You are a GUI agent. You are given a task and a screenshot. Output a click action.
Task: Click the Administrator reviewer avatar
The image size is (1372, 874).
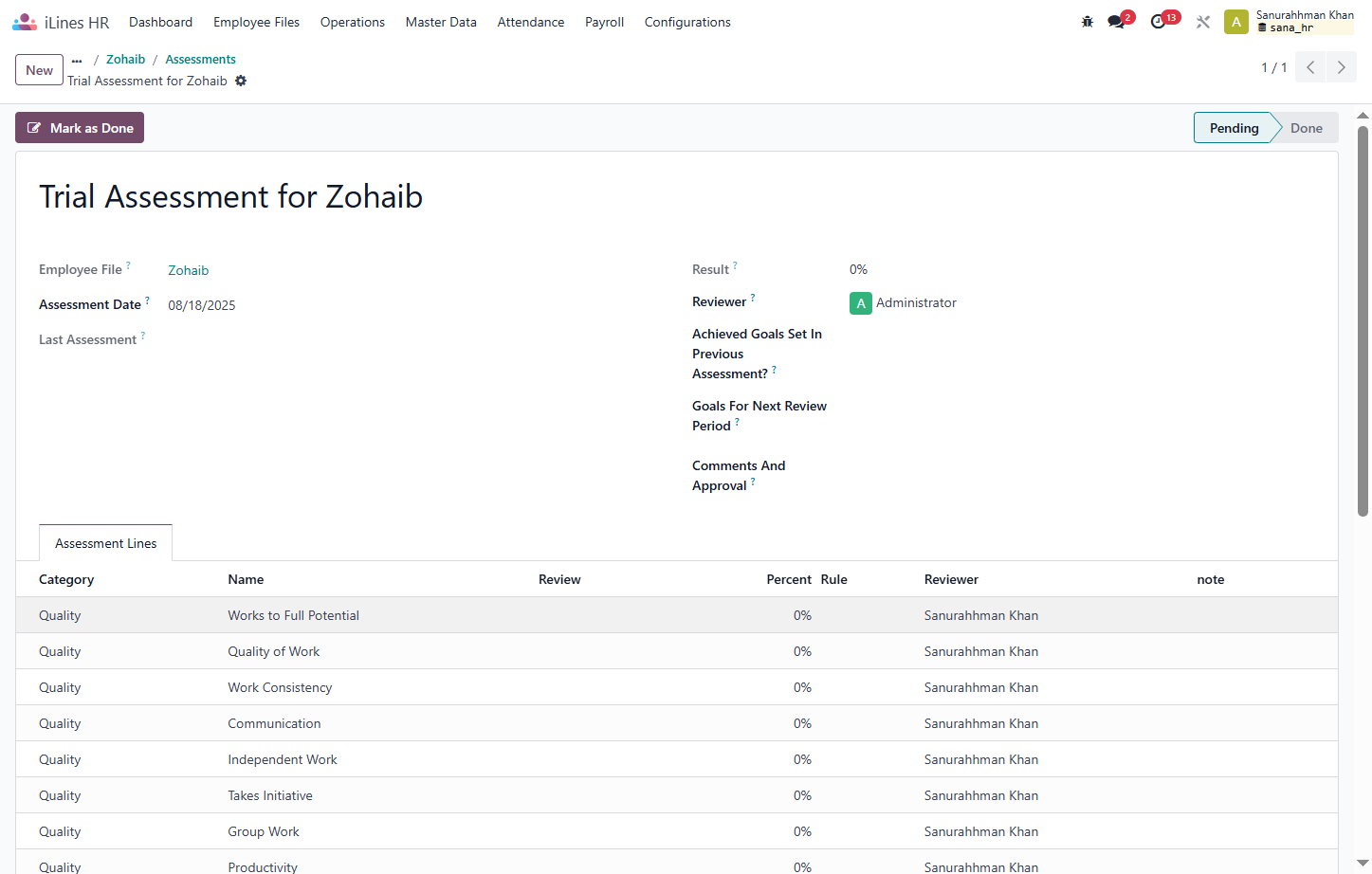860,303
